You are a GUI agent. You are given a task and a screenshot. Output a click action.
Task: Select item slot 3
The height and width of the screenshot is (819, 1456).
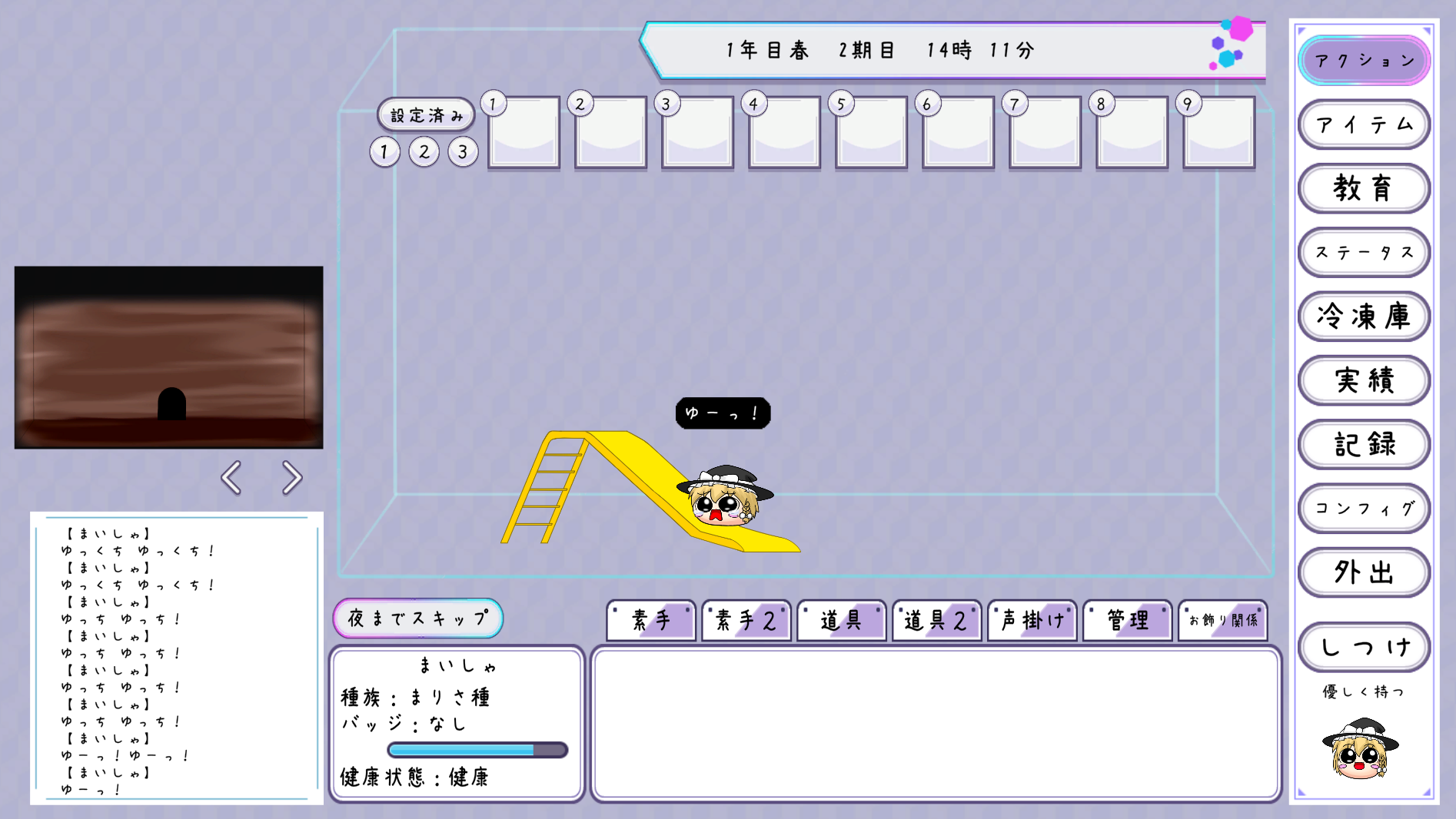697,131
